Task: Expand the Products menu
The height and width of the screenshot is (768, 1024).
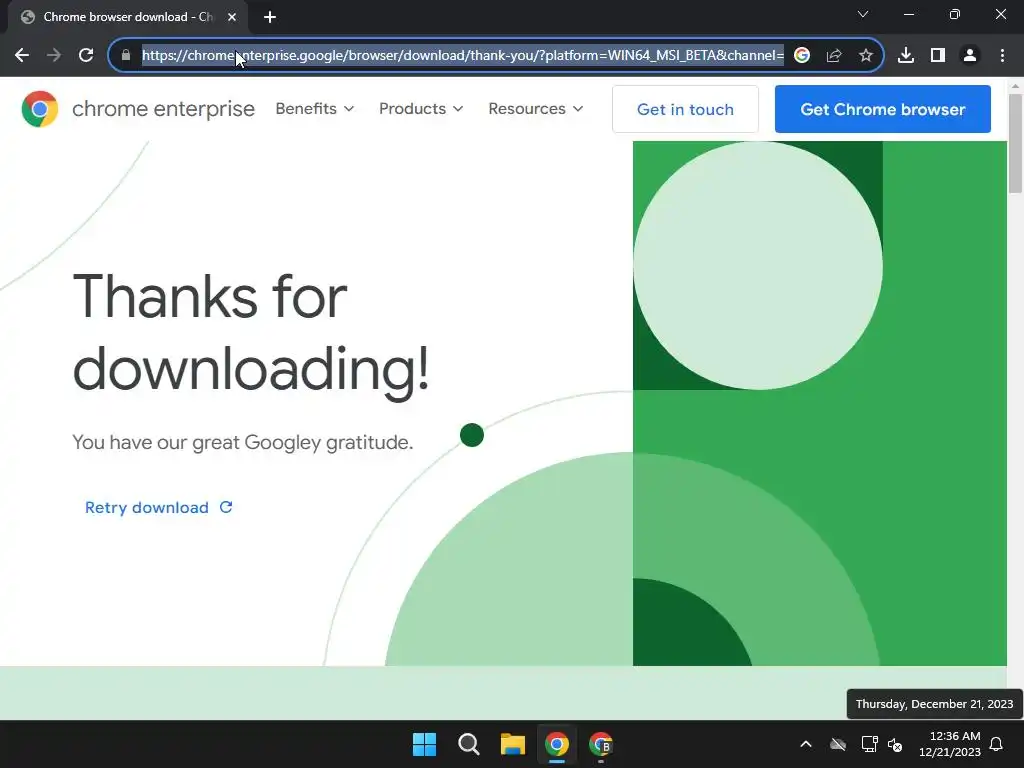Action: pyautogui.click(x=421, y=108)
